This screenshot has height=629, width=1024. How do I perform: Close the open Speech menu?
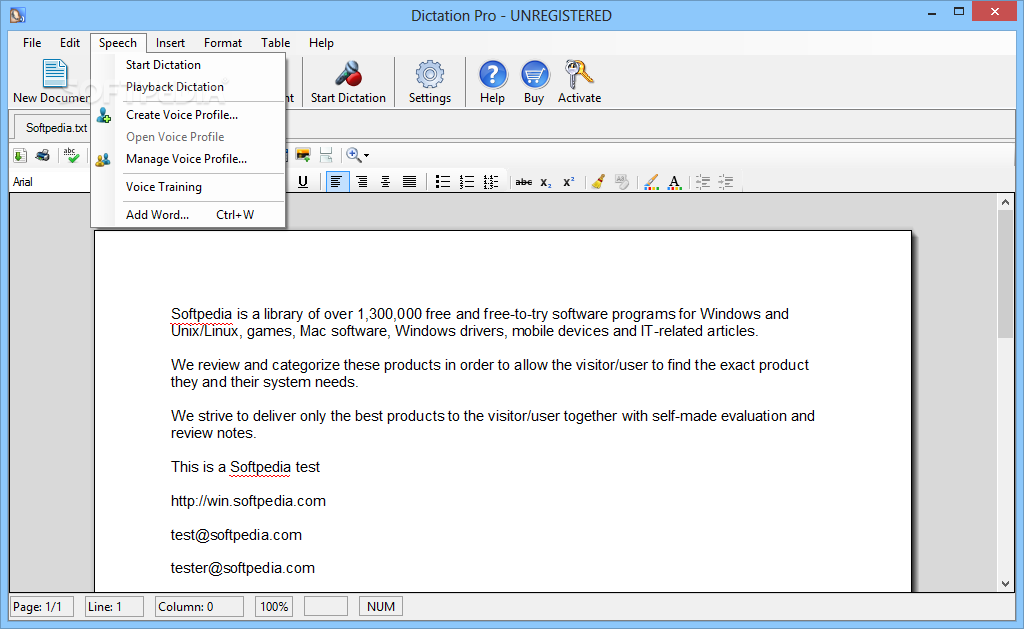coord(118,42)
